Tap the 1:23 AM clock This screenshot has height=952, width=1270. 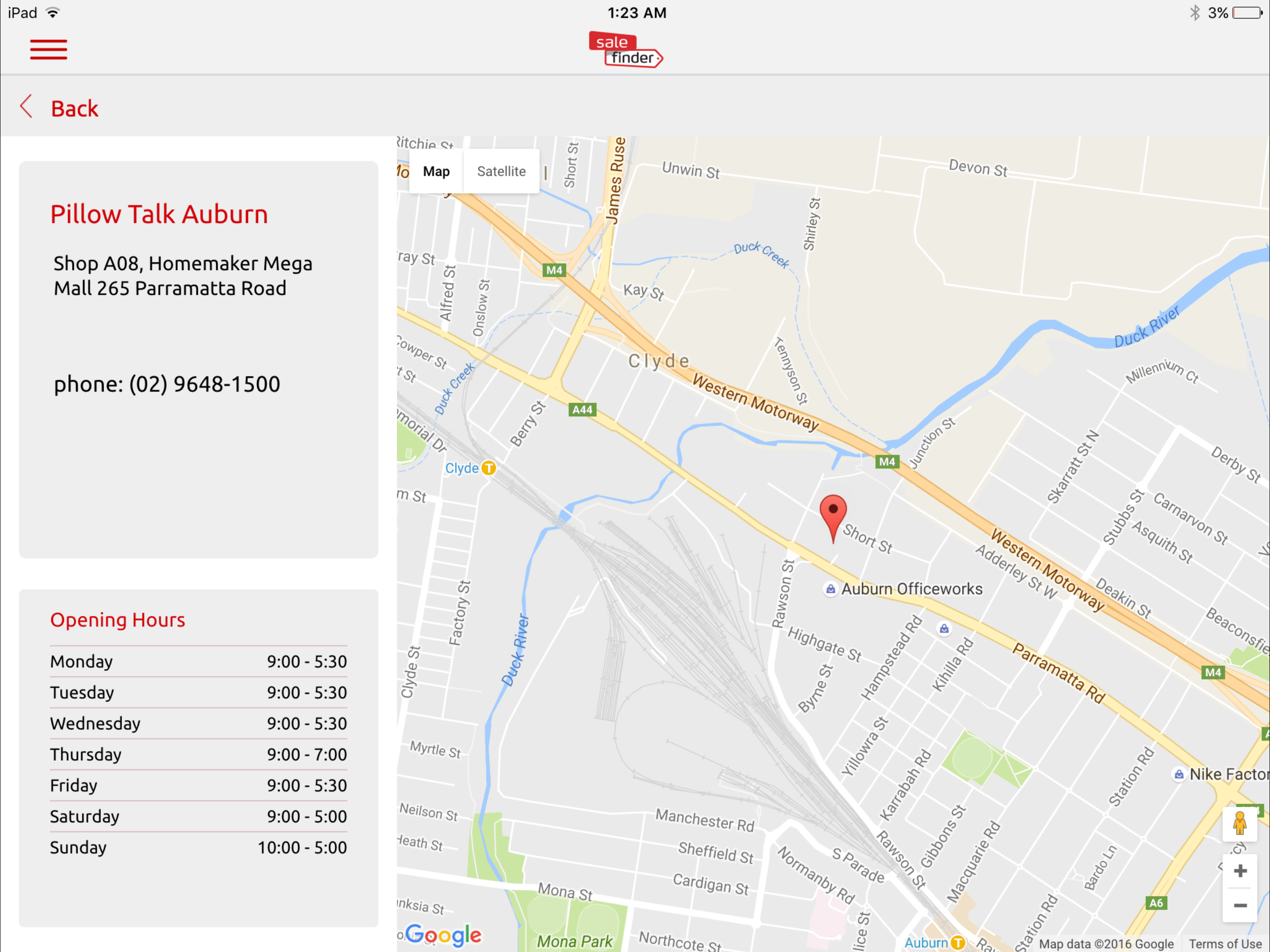(637, 13)
